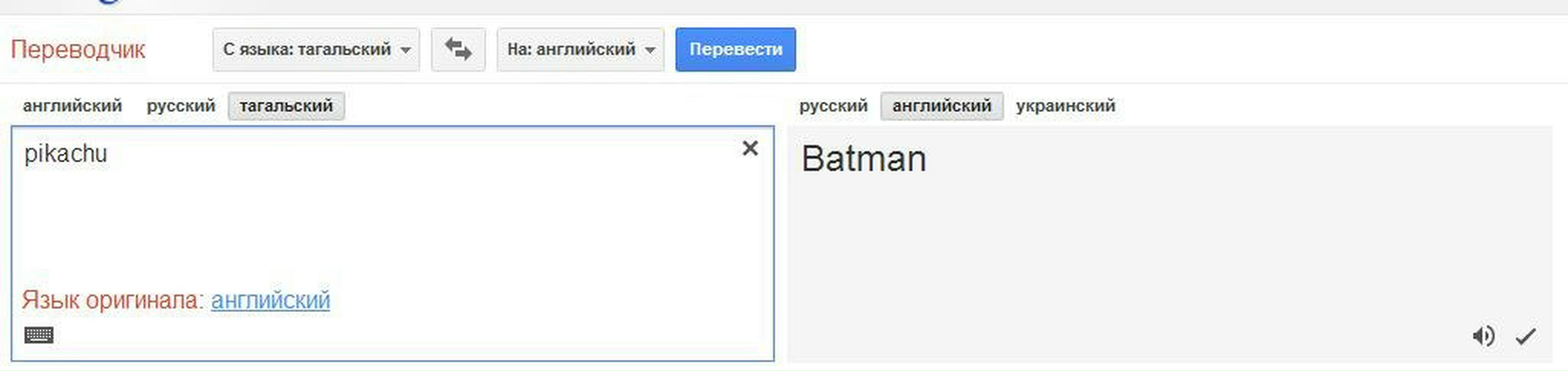Image resolution: width=1568 pixels, height=371 pixels.
Task: Swap the source and target languages
Action: tap(458, 49)
